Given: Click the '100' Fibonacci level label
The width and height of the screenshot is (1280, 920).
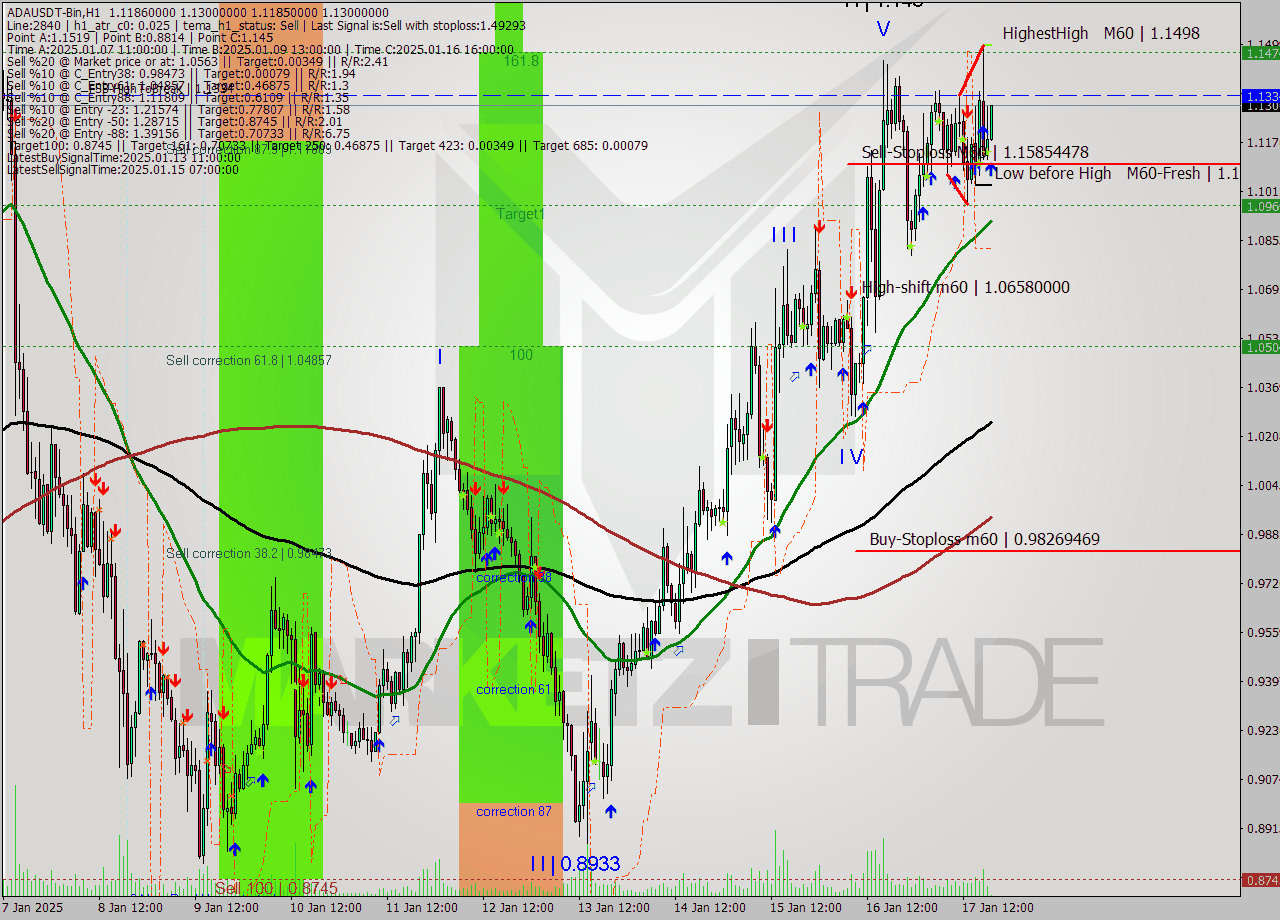Looking at the screenshot, I should [x=521, y=355].
